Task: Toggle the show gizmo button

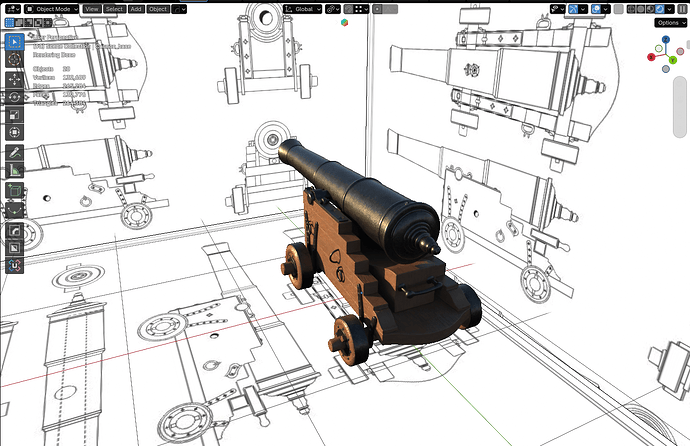Action: point(573,9)
